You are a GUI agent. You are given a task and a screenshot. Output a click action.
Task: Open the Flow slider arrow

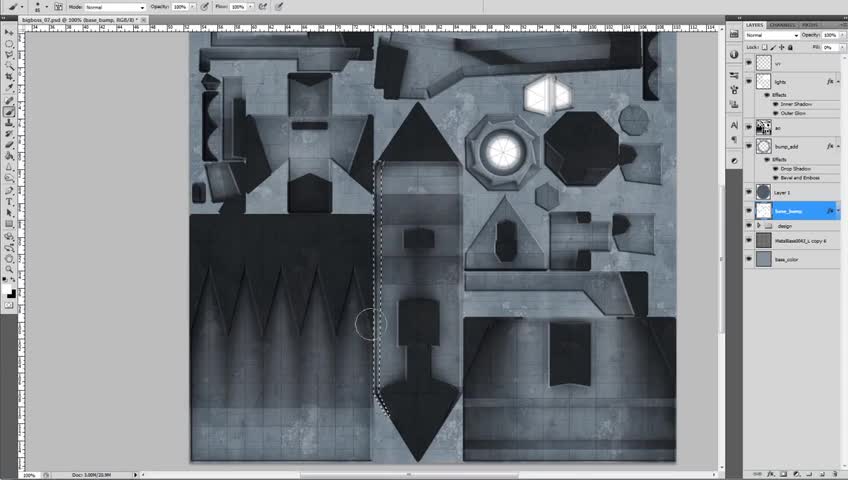click(x=251, y=7)
